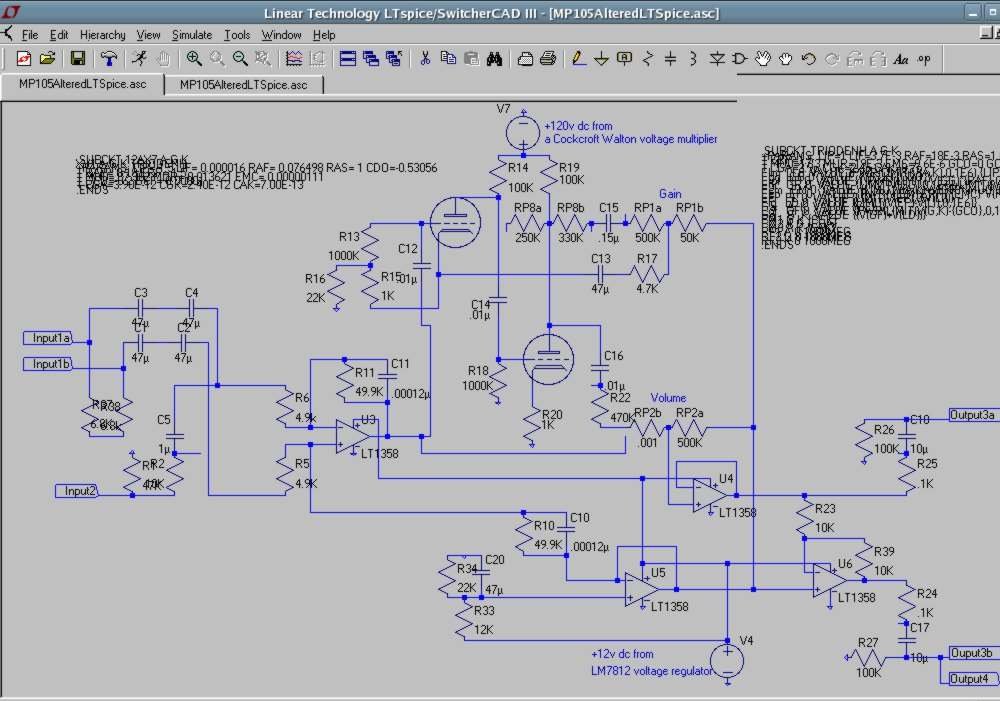The width and height of the screenshot is (1000, 701).
Task: Select the Capacitor placement tool
Action: (670, 59)
